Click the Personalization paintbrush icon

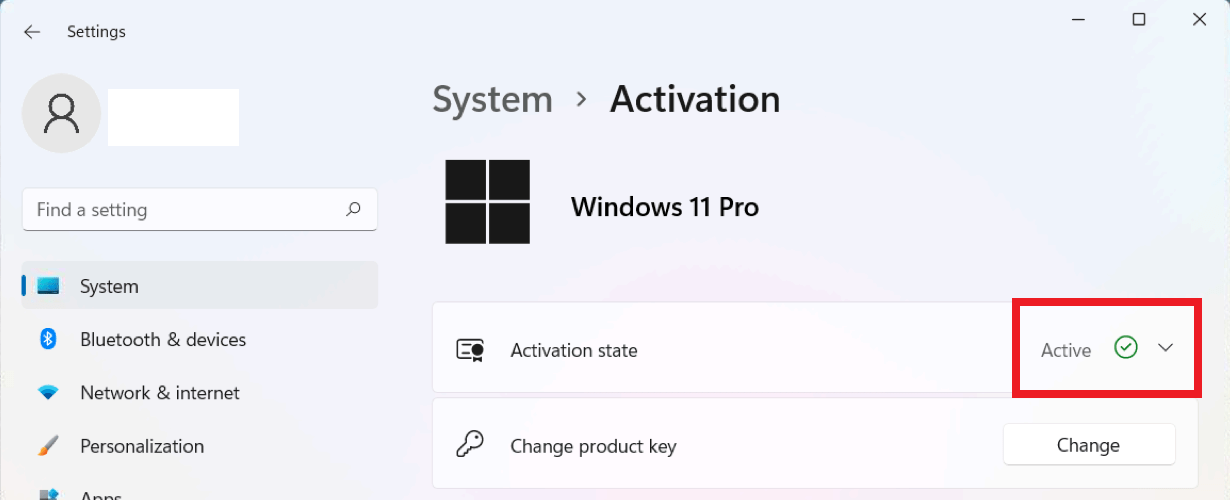pyautogui.click(x=48, y=446)
